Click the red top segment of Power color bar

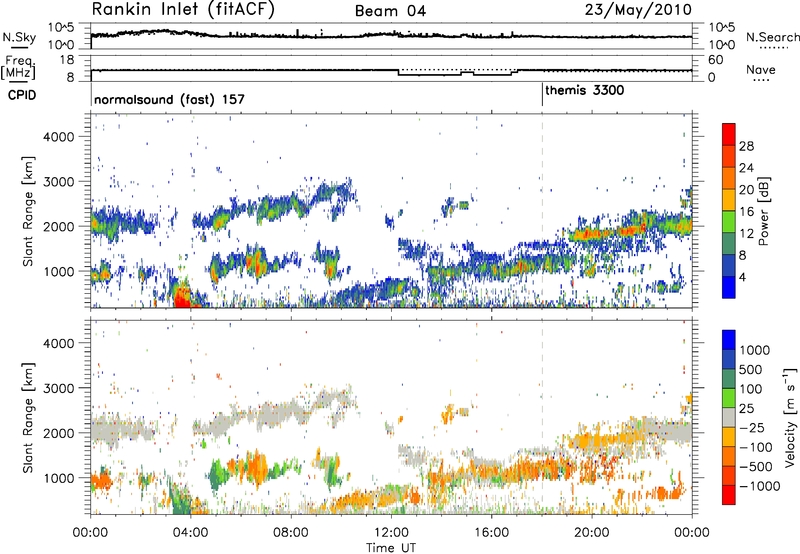click(729, 134)
